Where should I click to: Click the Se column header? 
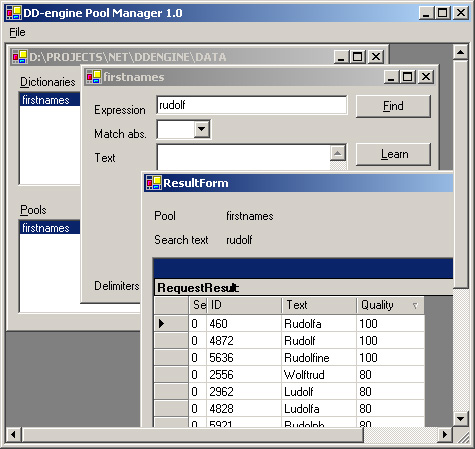pos(198,305)
